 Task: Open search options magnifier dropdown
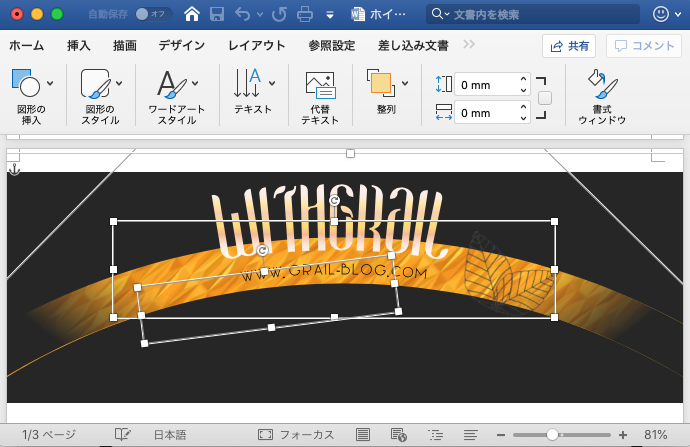pyautogui.click(x=440, y=15)
